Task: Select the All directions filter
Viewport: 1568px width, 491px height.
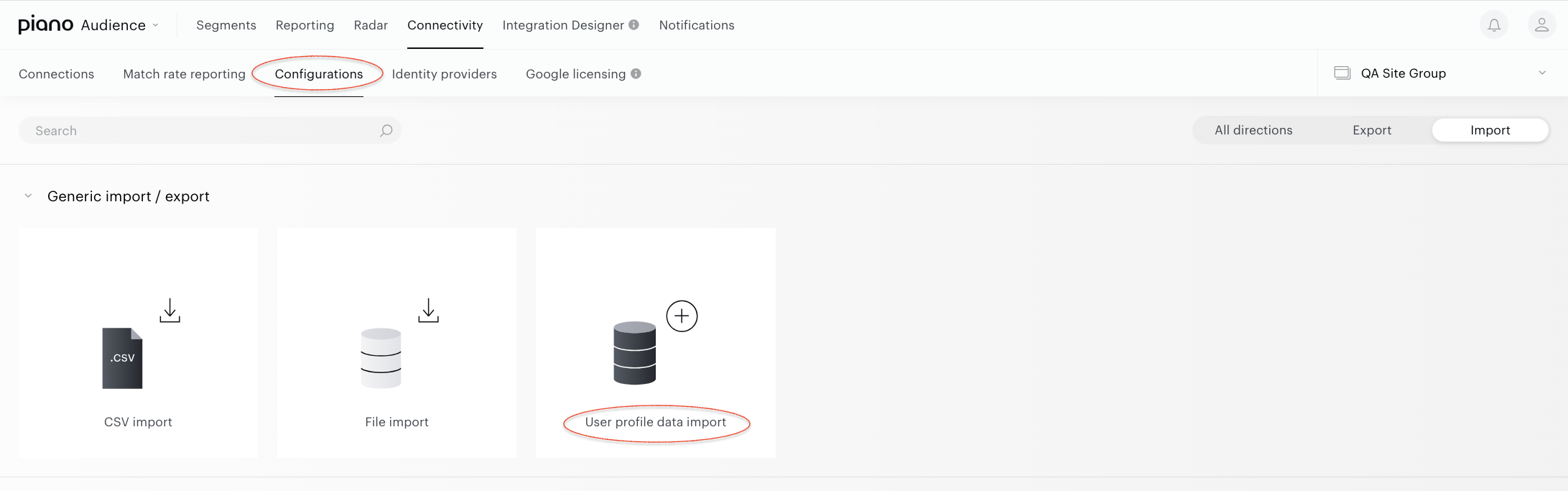Action: click(1253, 130)
